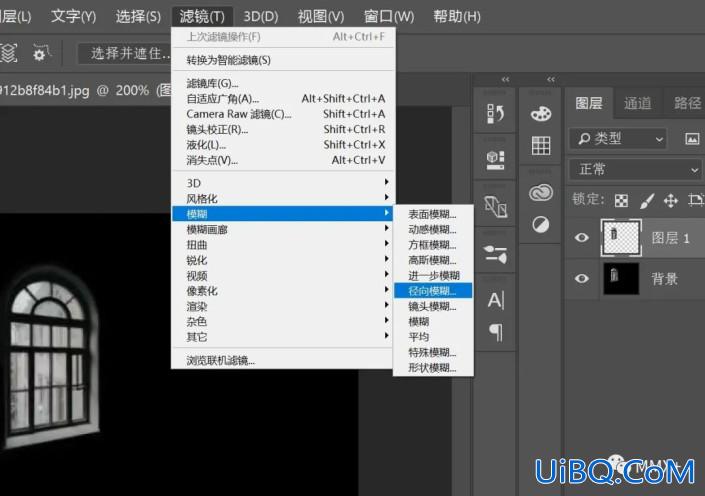
Task: Open the 帮助(H) menu
Action: pyautogui.click(x=456, y=17)
